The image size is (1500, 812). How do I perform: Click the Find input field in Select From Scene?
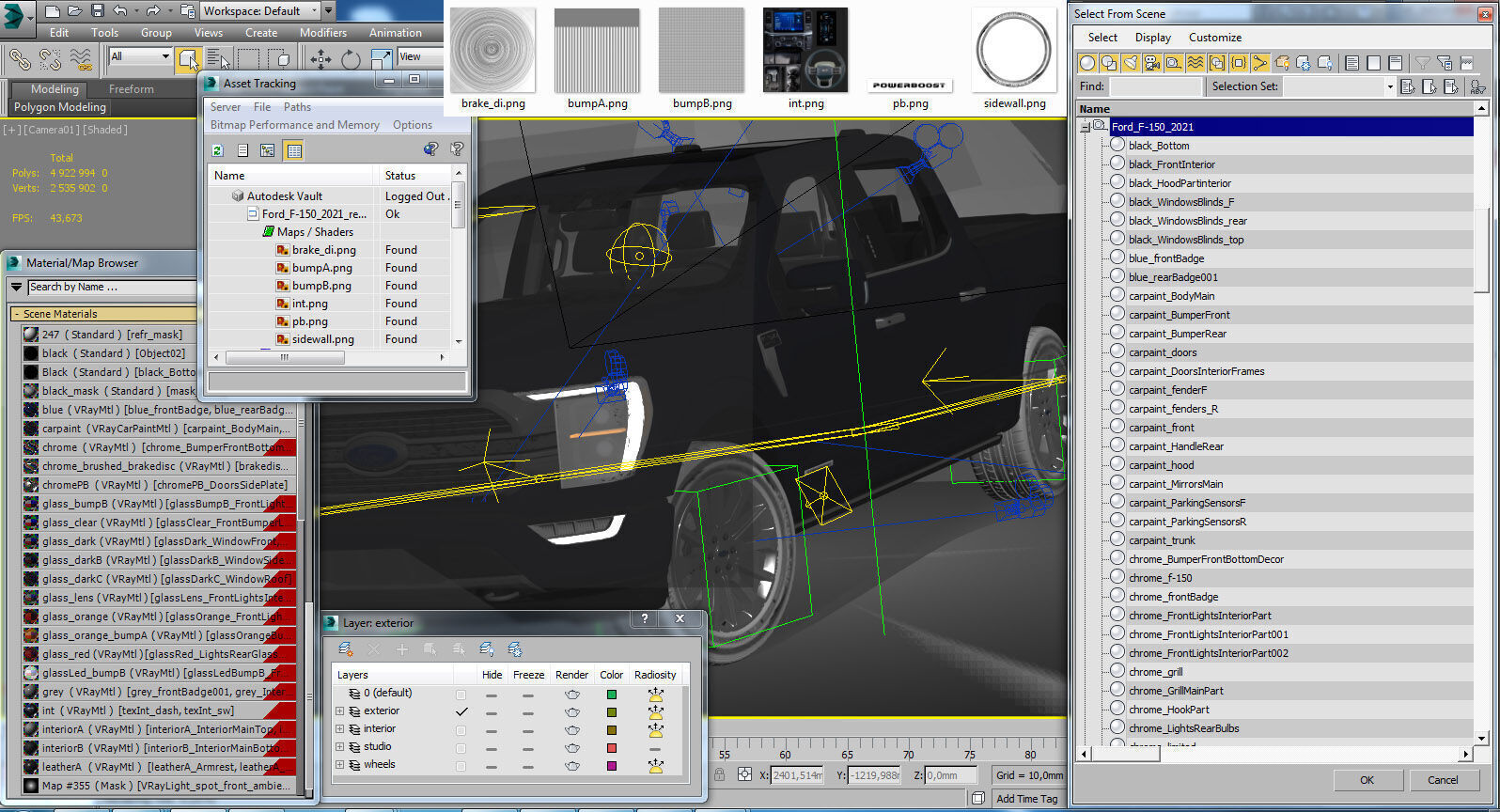pos(1155,86)
